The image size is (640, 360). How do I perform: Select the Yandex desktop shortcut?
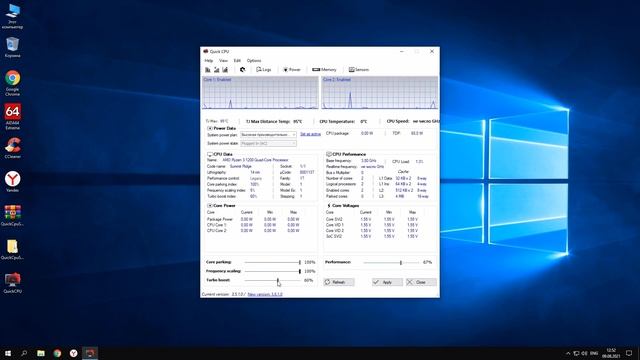tap(12, 182)
